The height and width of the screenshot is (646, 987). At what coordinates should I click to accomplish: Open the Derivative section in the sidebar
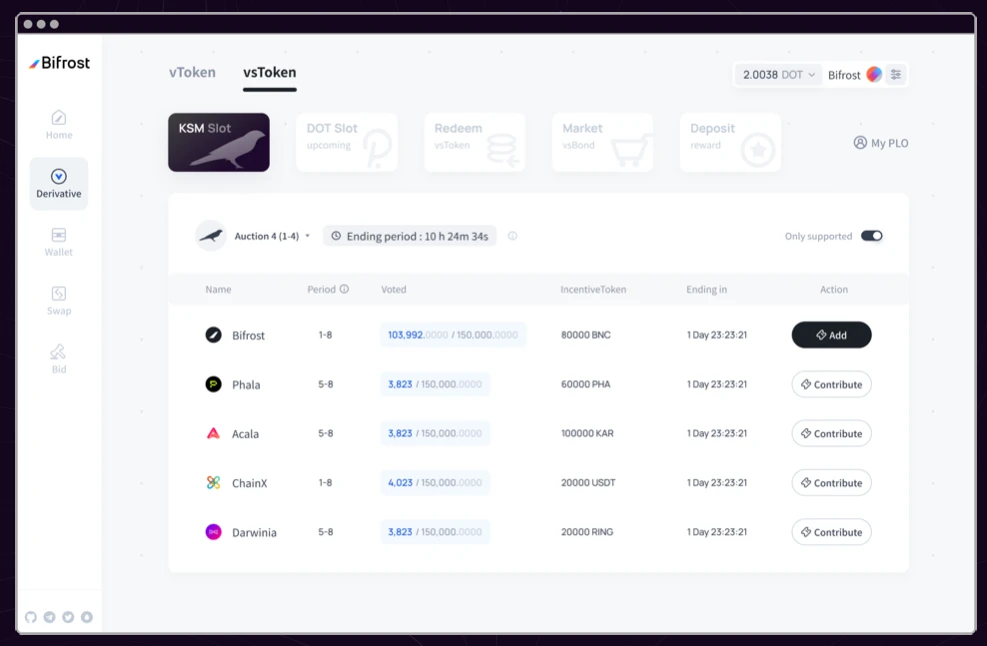point(59,184)
